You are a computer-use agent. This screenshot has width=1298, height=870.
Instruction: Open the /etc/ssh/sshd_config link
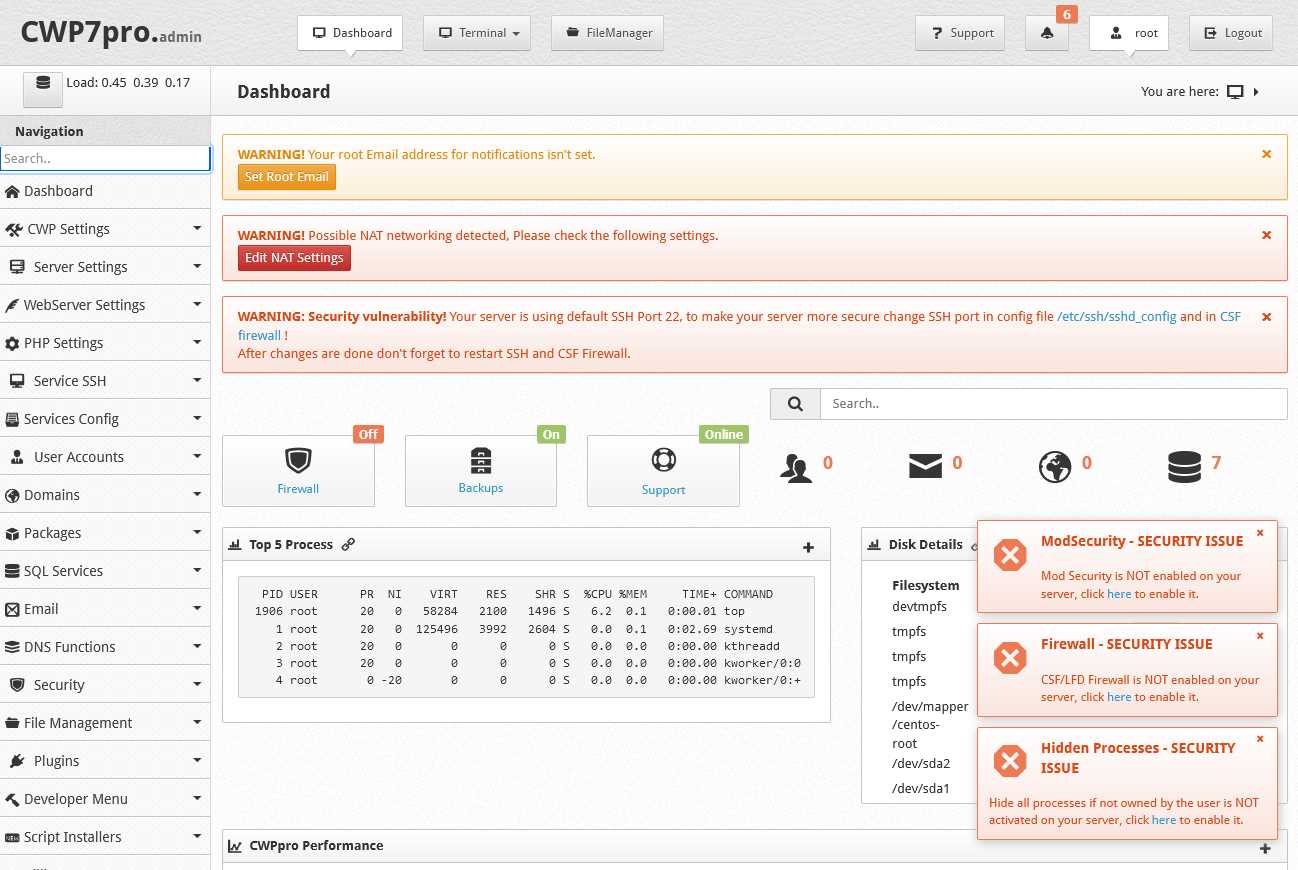(1117, 316)
